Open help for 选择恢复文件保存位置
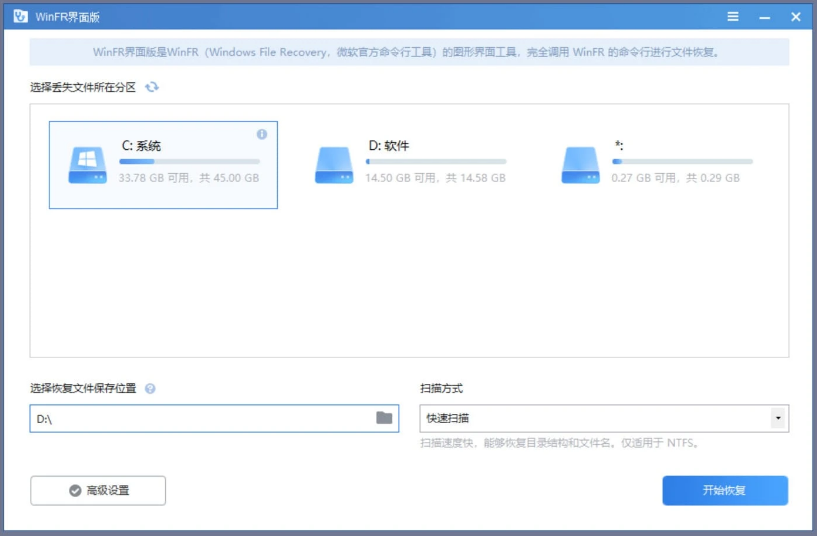Viewport: 817px width, 536px height. coord(150,389)
